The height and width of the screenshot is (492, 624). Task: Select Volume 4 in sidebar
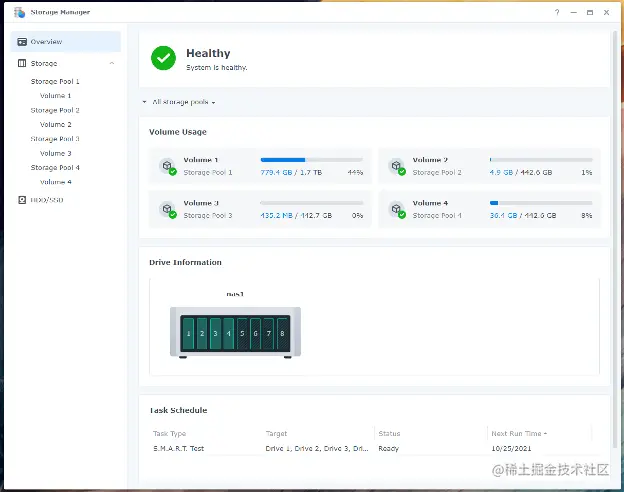tap(55, 182)
